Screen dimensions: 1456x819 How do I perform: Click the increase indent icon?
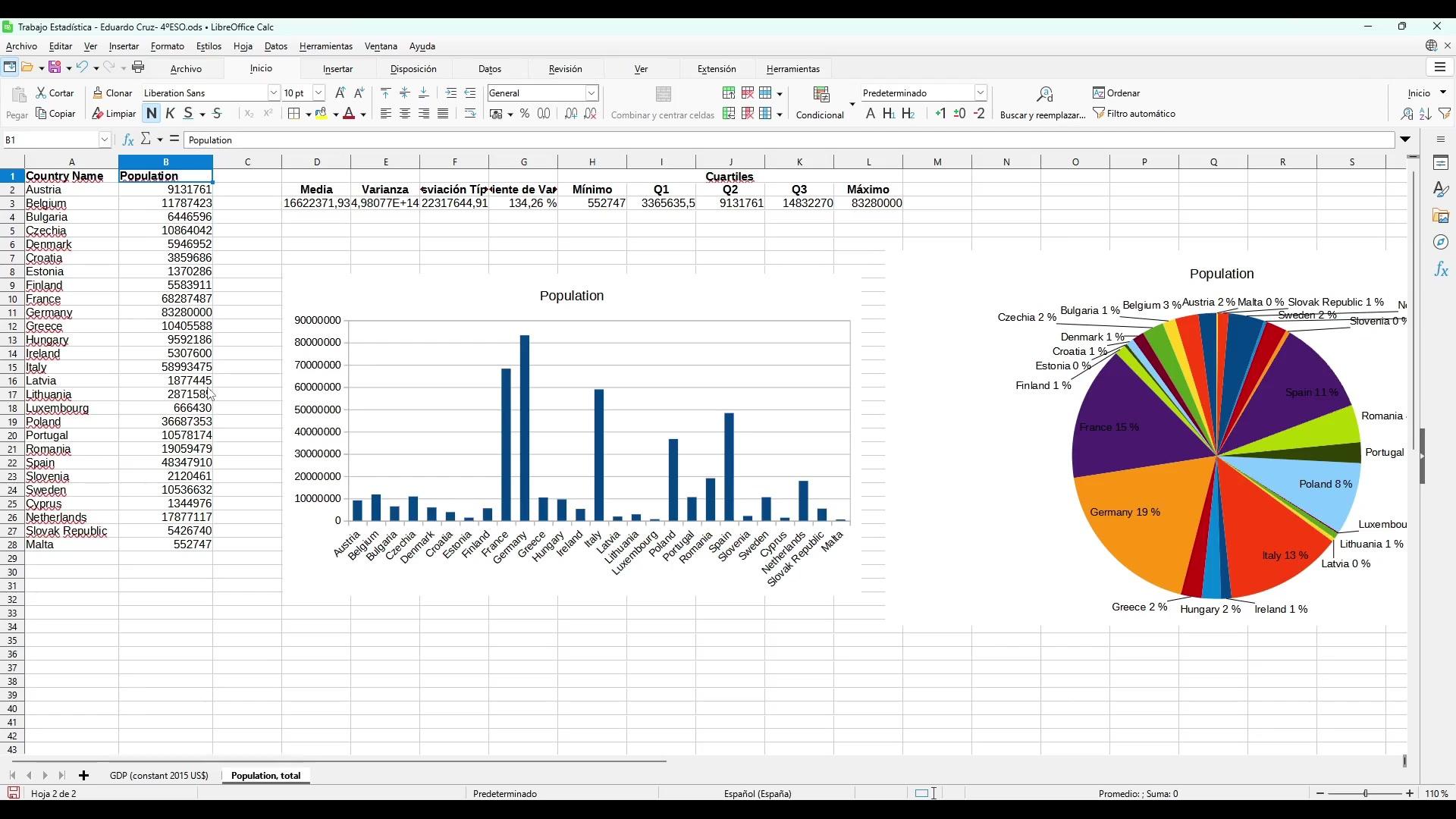pos(451,93)
